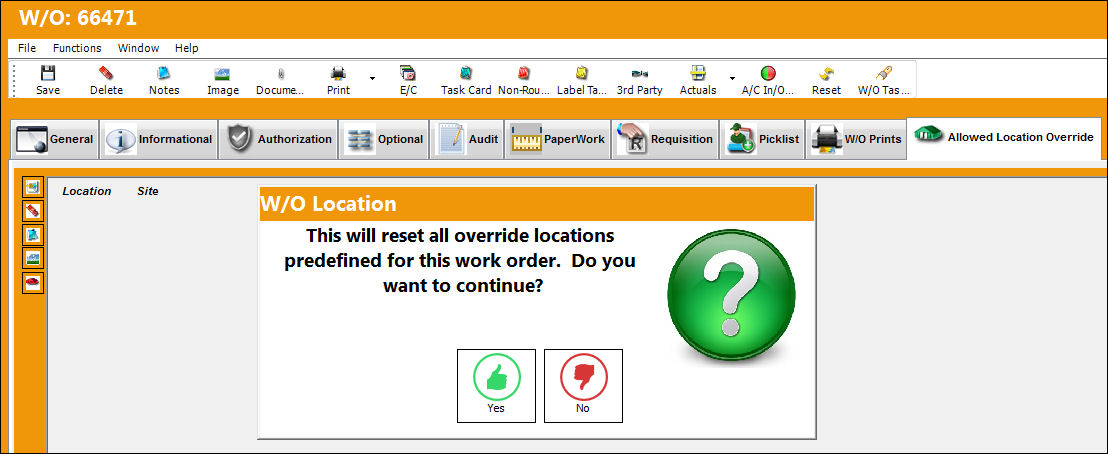
Task: Expand the Print dropdown arrow
Action: point(372,78)
